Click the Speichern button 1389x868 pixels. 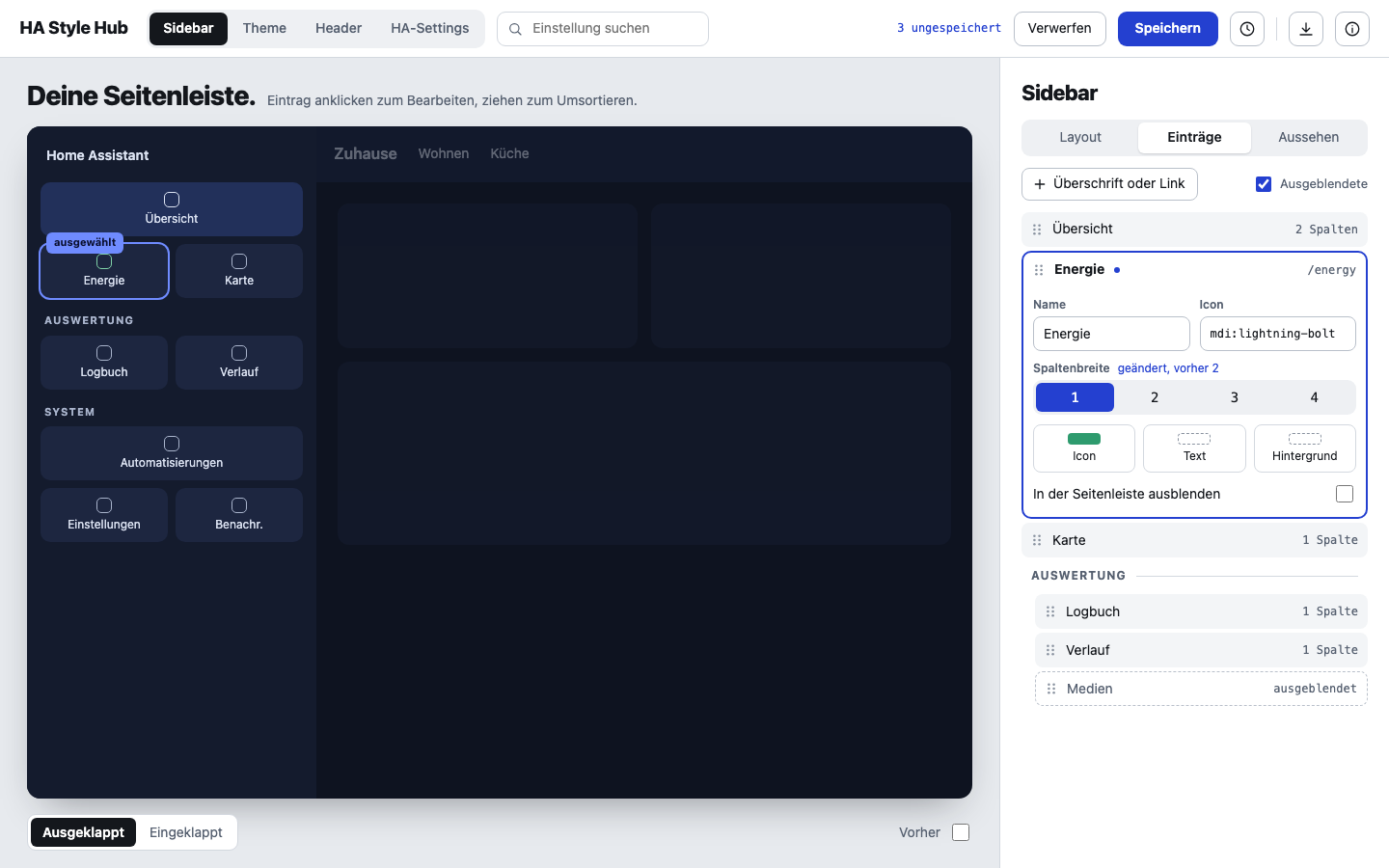(1168, 29)
